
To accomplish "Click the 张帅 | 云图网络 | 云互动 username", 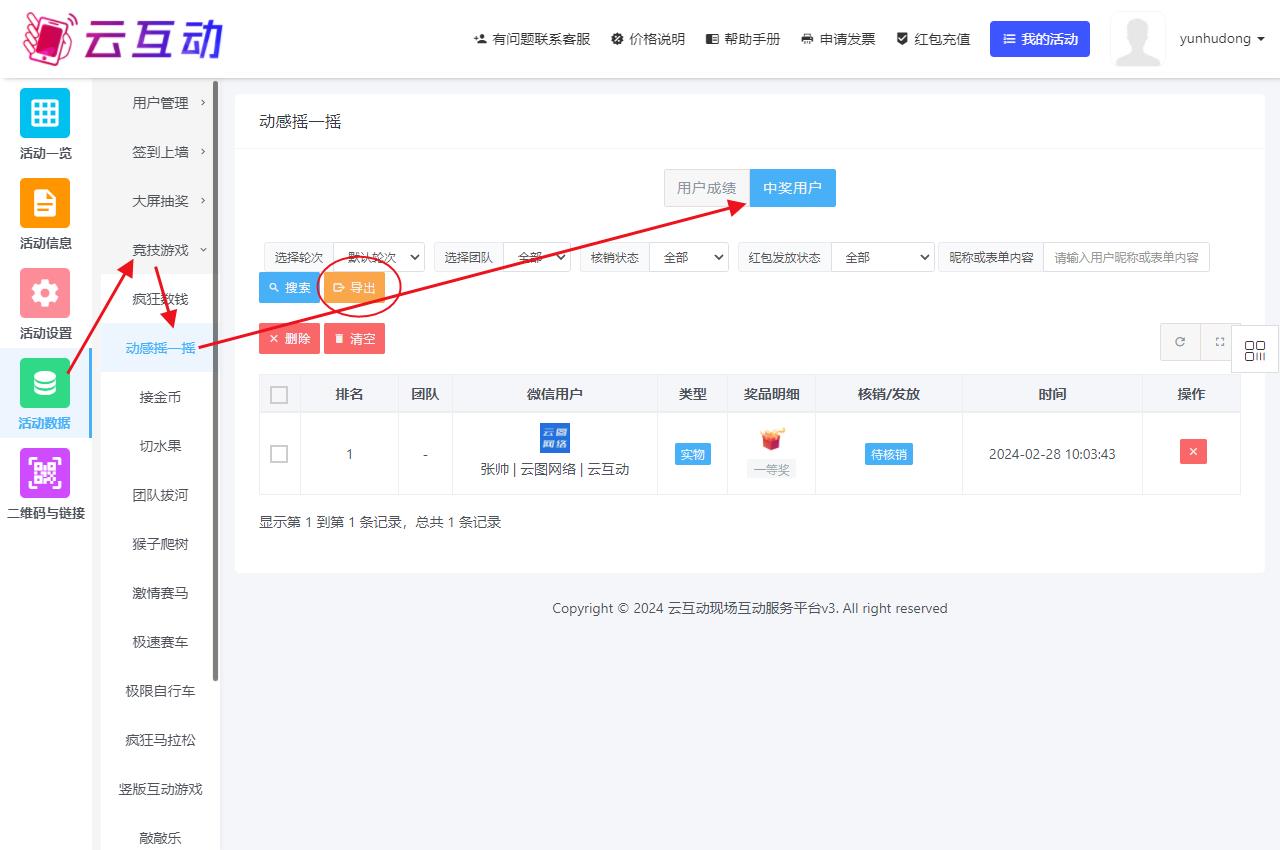I will [x=555, y=469].
